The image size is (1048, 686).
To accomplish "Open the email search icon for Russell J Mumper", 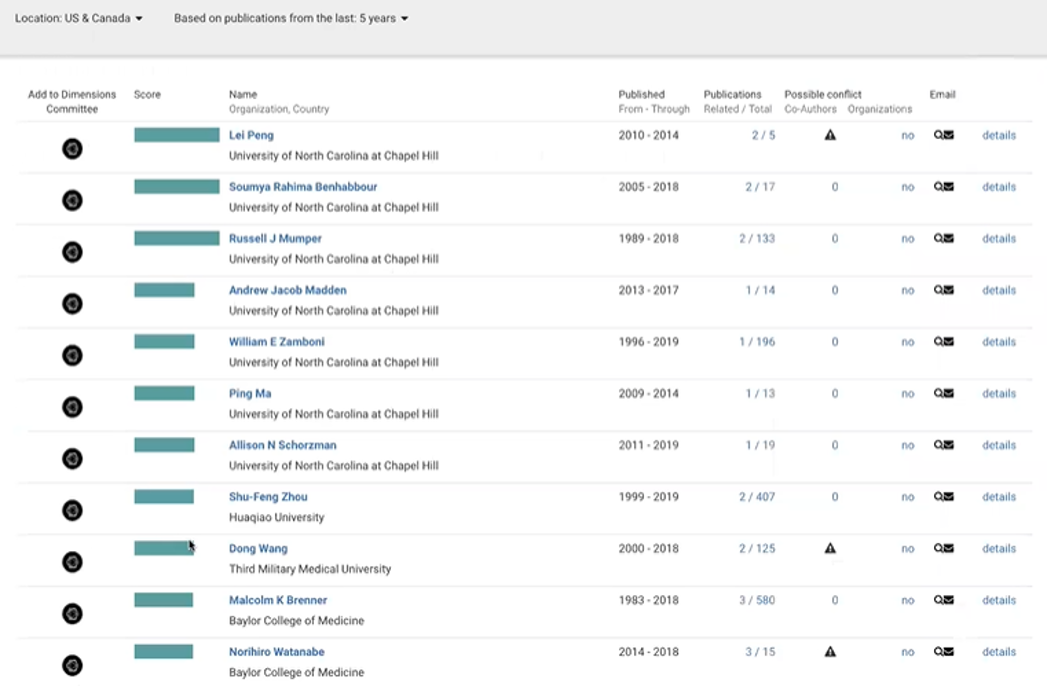I will (x=936, y=238).
